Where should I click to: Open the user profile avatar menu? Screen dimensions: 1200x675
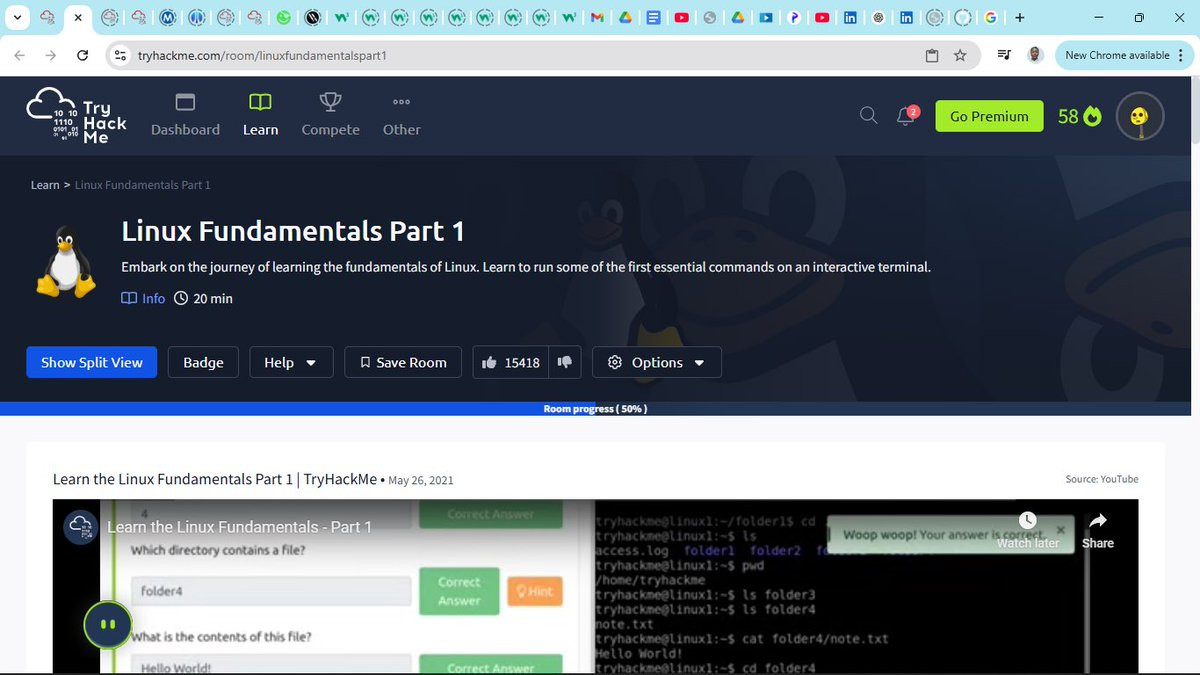pyautogui.click(x=1140, y=116)
